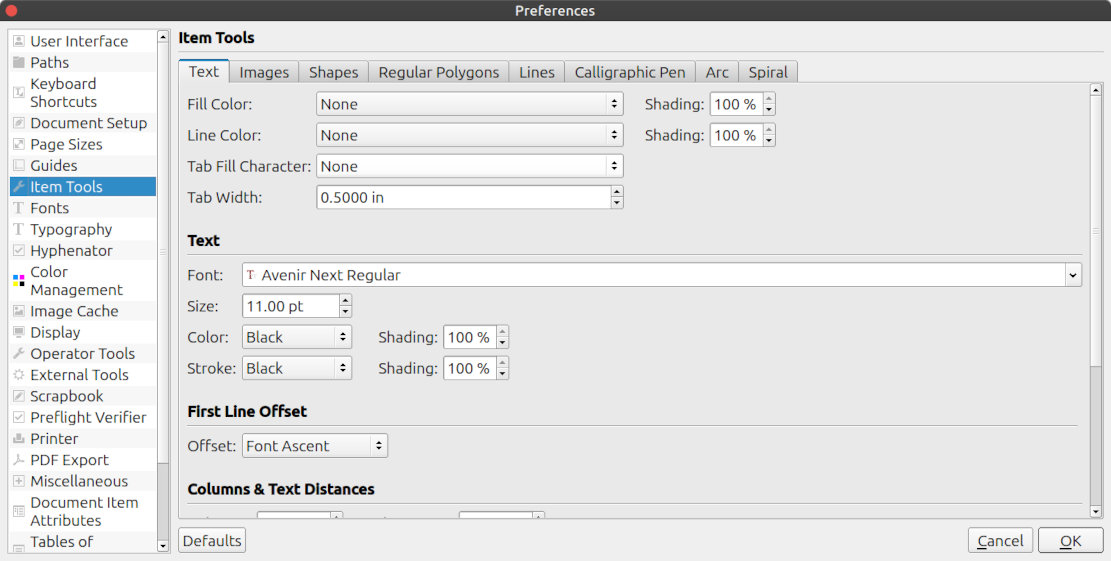1111x561 pixels.
Task: Click the Cancel button
Action: (x=1000, y=541)
